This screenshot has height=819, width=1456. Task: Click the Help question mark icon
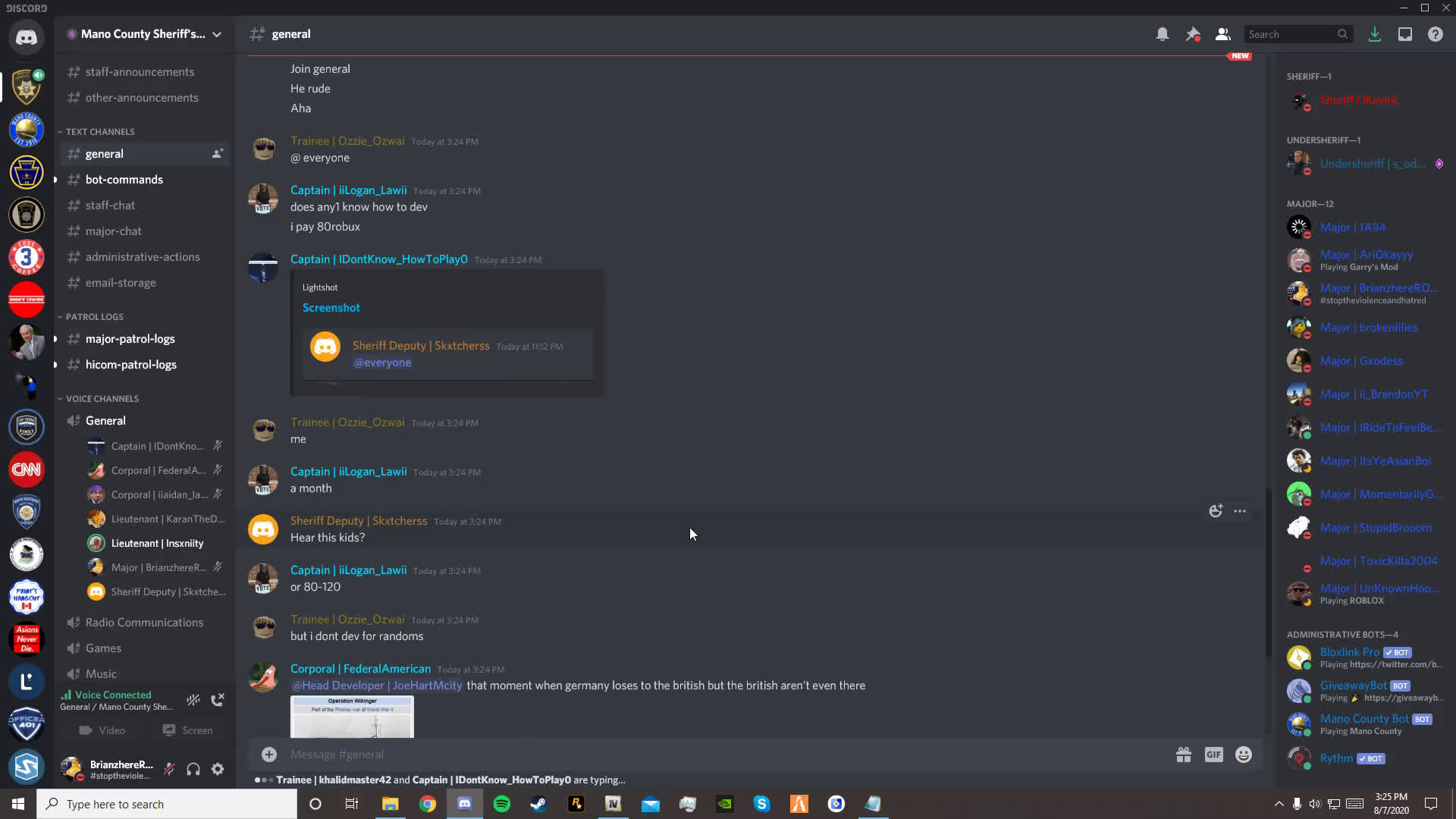[x=1435, y=34]
